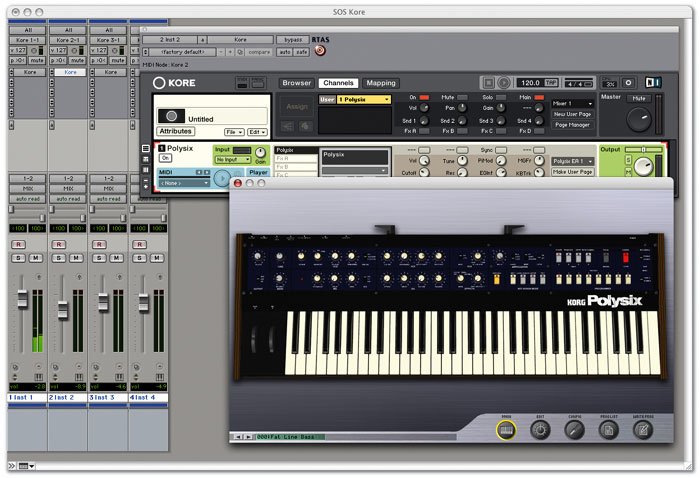Toggle the Kore channel Solo indicator
Image resolution: width=700 pixels, height=478 pixels.
click(x=501, y=97)
